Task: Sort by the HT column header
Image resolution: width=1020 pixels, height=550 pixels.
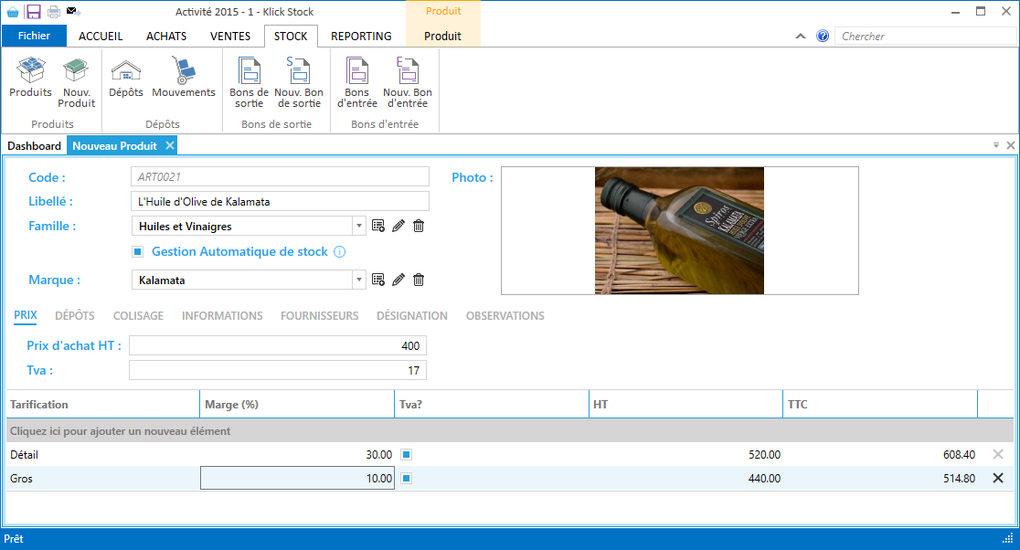Action: 686,404
